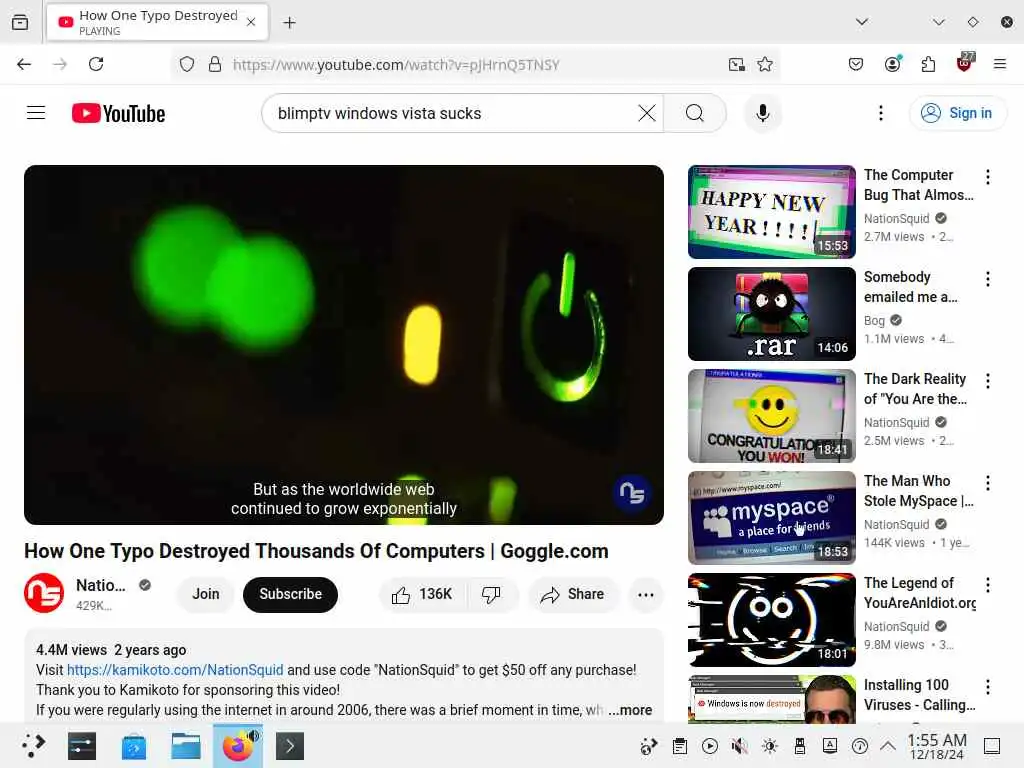Open 'The Man Who Stole MySpace' title
The image size is (1024, 768).
(x=918, y=490)
